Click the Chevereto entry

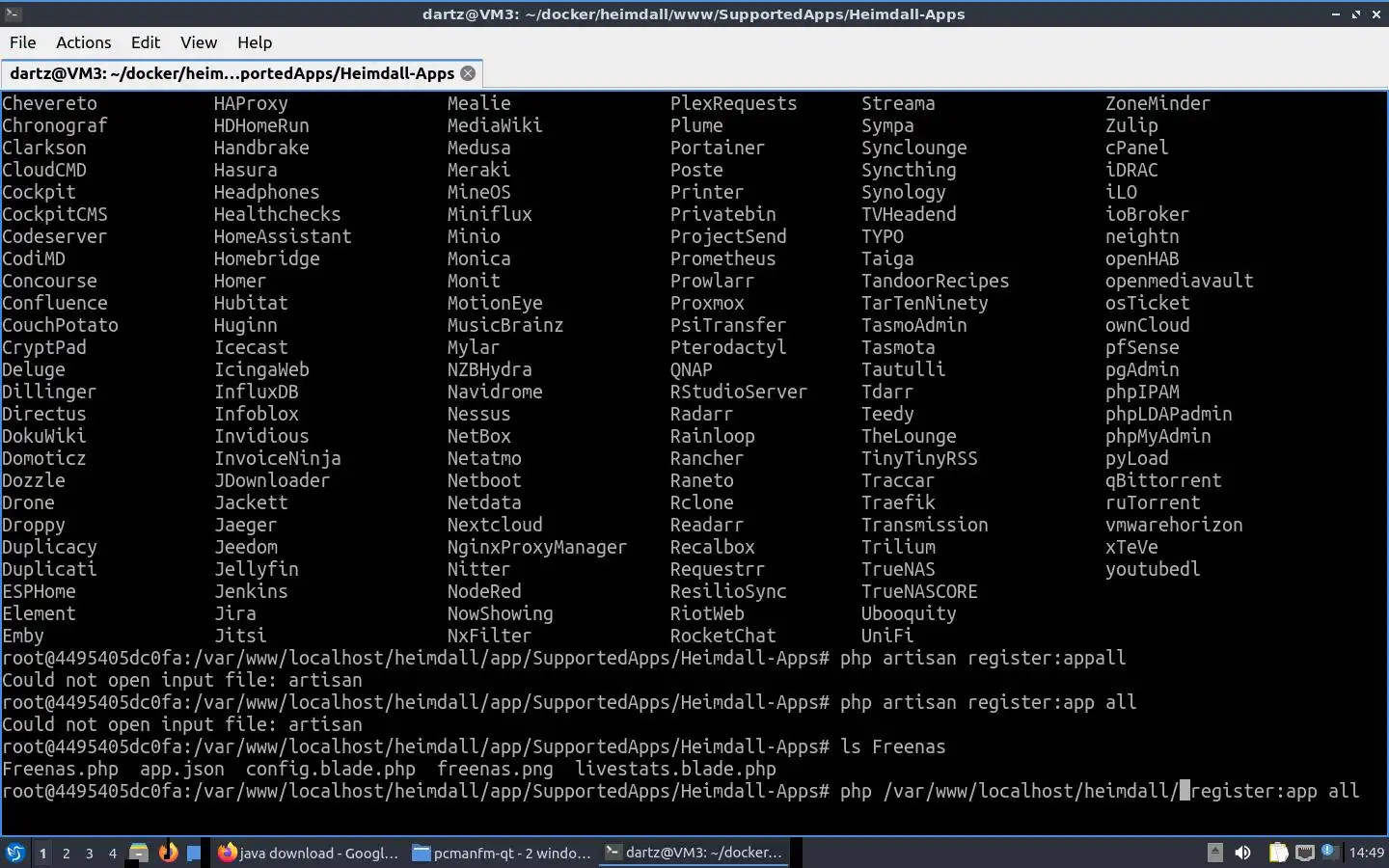coord(49,103)
